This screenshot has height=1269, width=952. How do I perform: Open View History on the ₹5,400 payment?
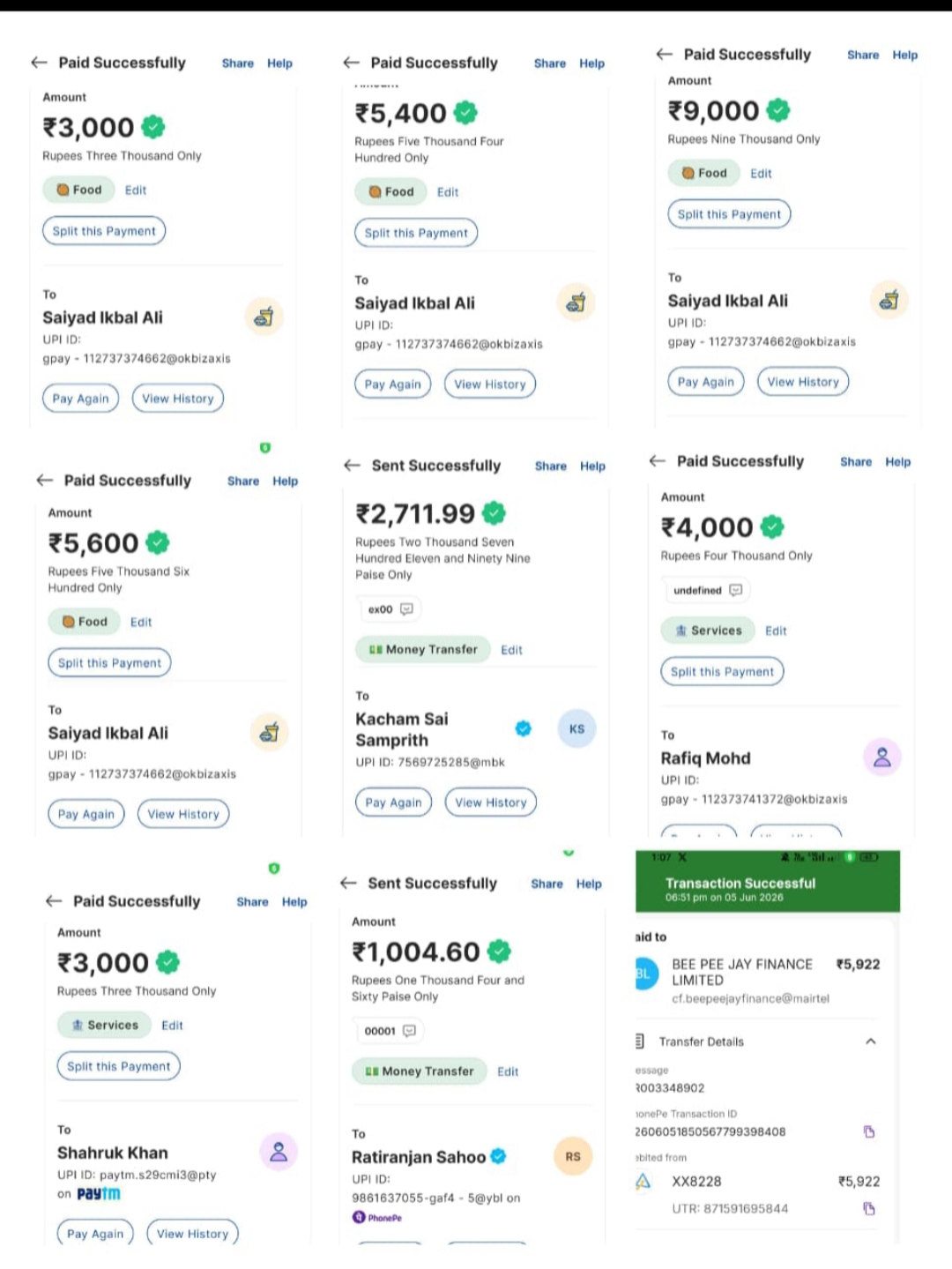pos(490,384)
